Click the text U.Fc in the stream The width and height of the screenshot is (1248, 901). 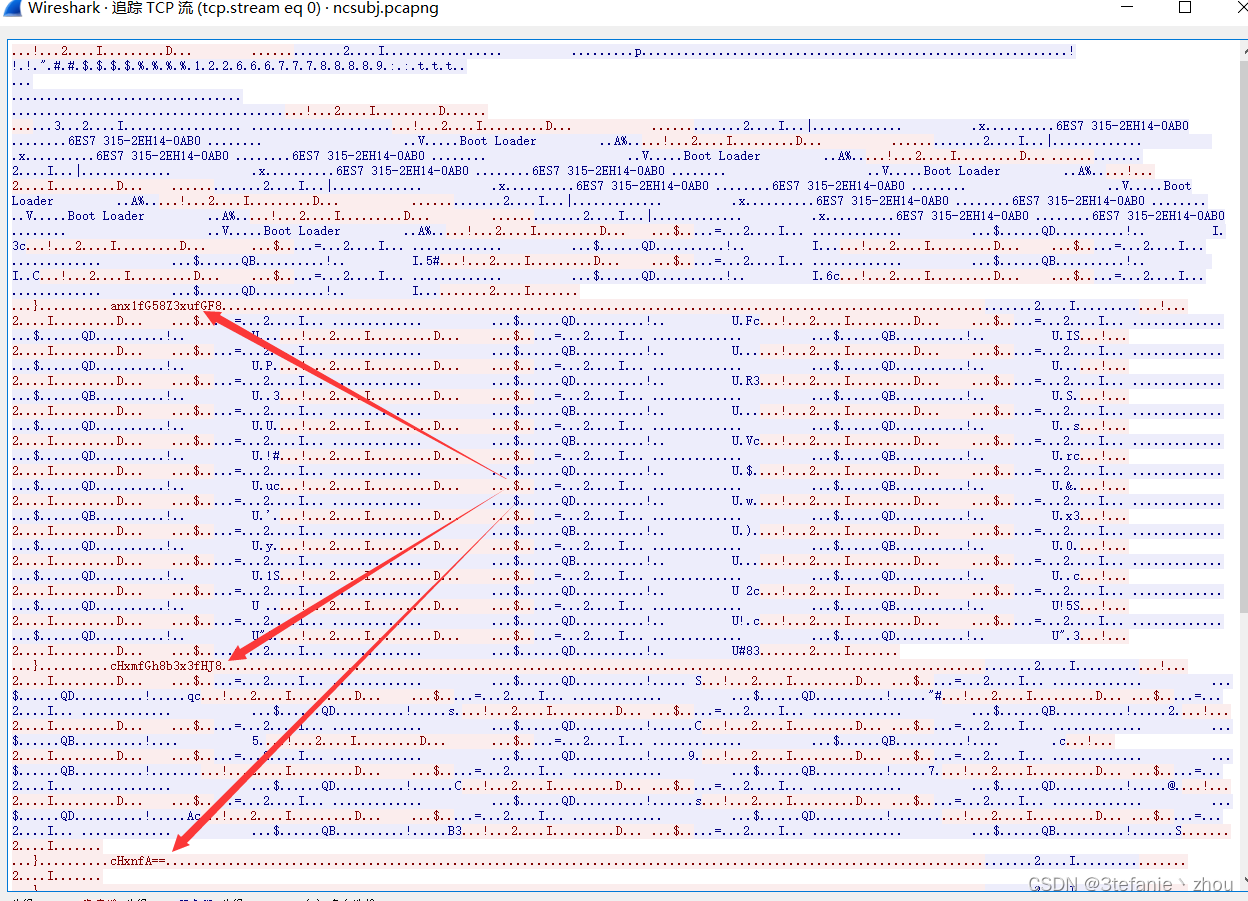[x=746, y=321]
